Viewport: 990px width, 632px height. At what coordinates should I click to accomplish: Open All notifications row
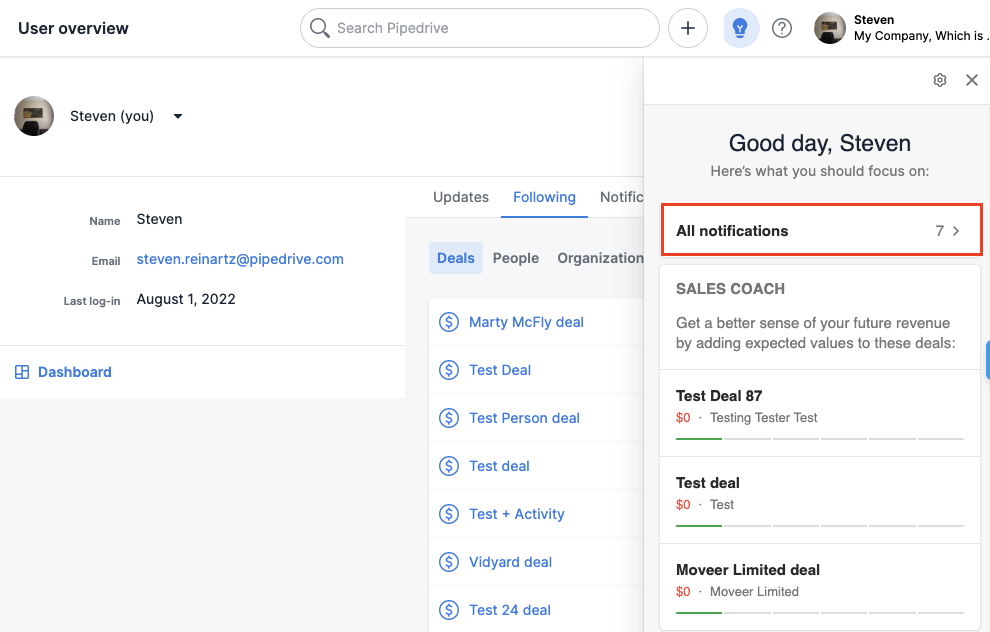(x=821, y=230)
